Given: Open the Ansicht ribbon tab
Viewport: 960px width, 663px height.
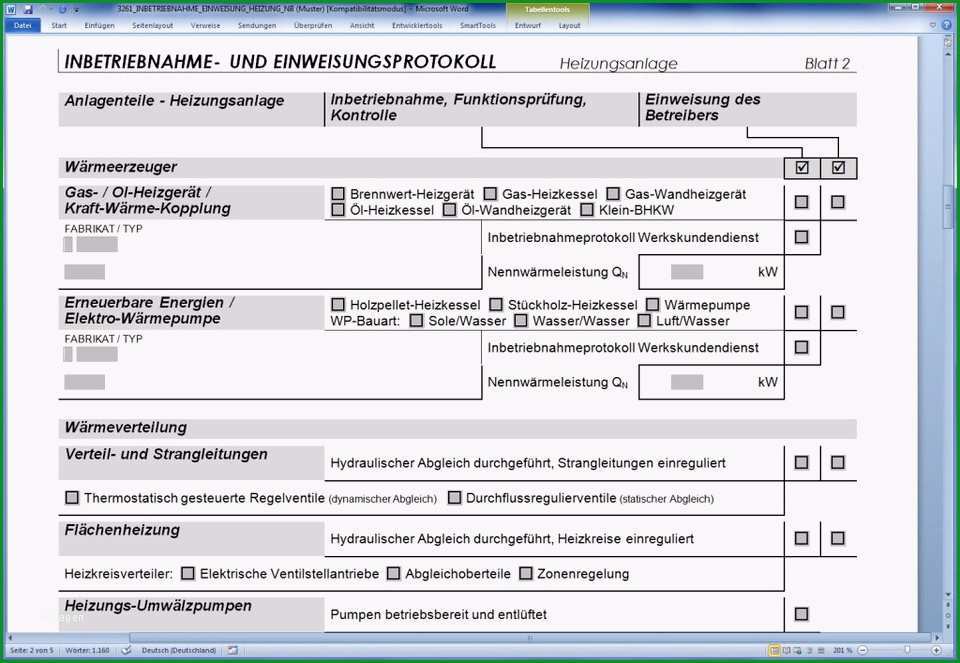Looking at the screenshot, I should point(362,25).
